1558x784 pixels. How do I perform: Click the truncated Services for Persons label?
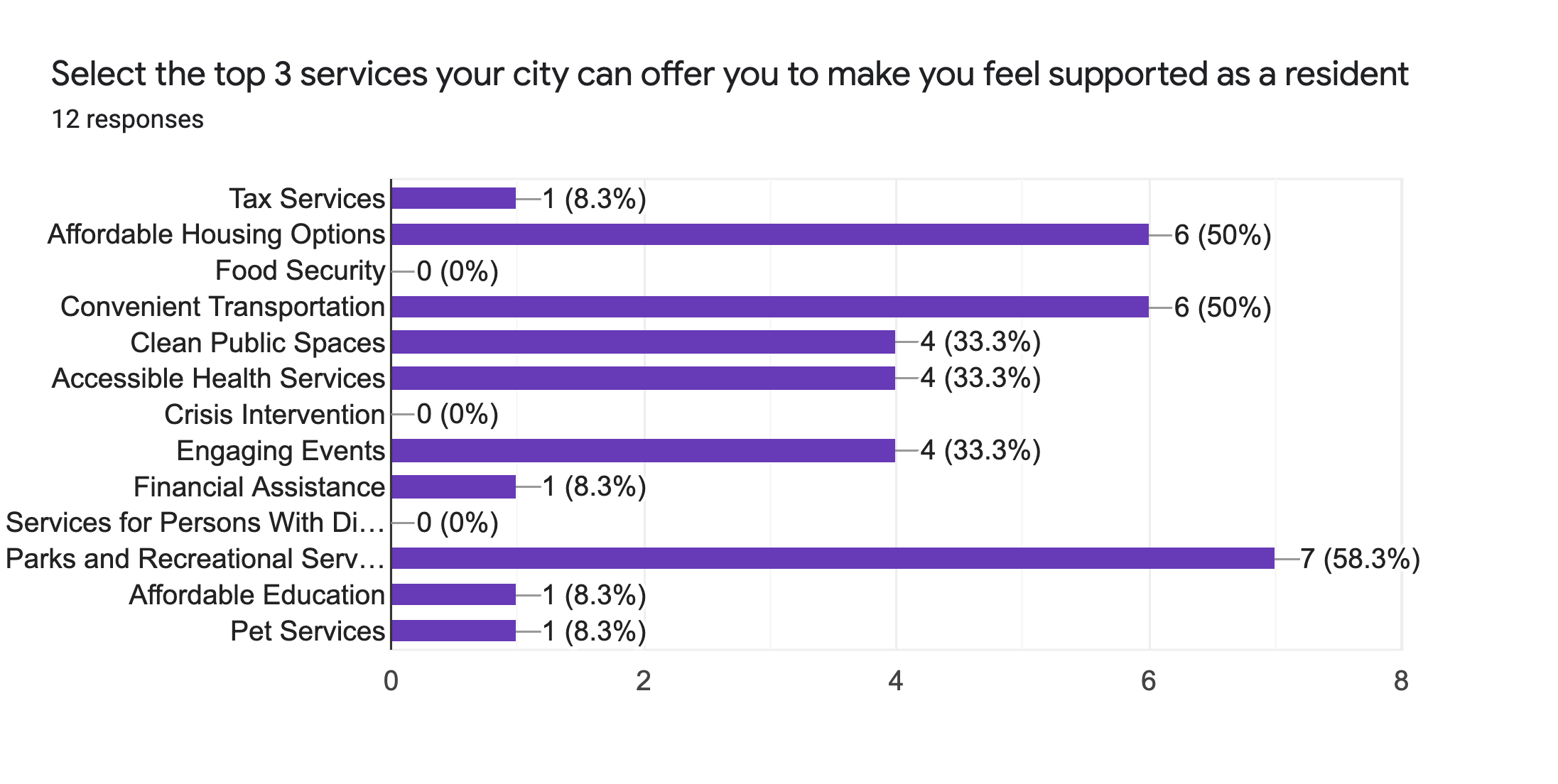click(195, 523)
